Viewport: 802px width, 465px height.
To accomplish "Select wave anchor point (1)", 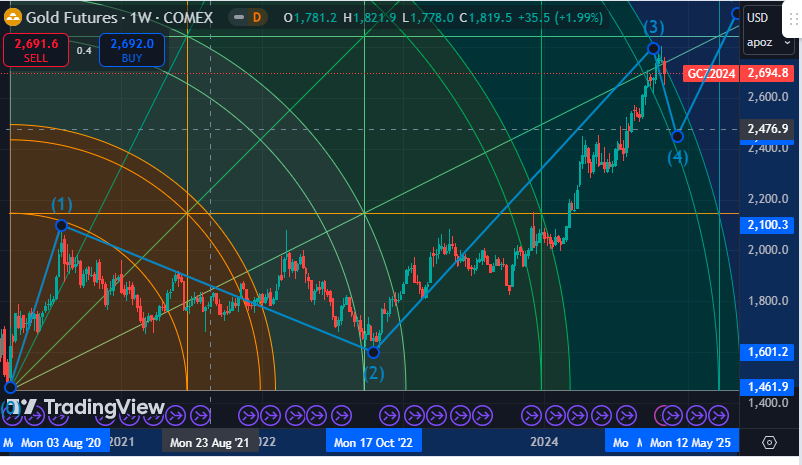I will [x=61, y=225].
